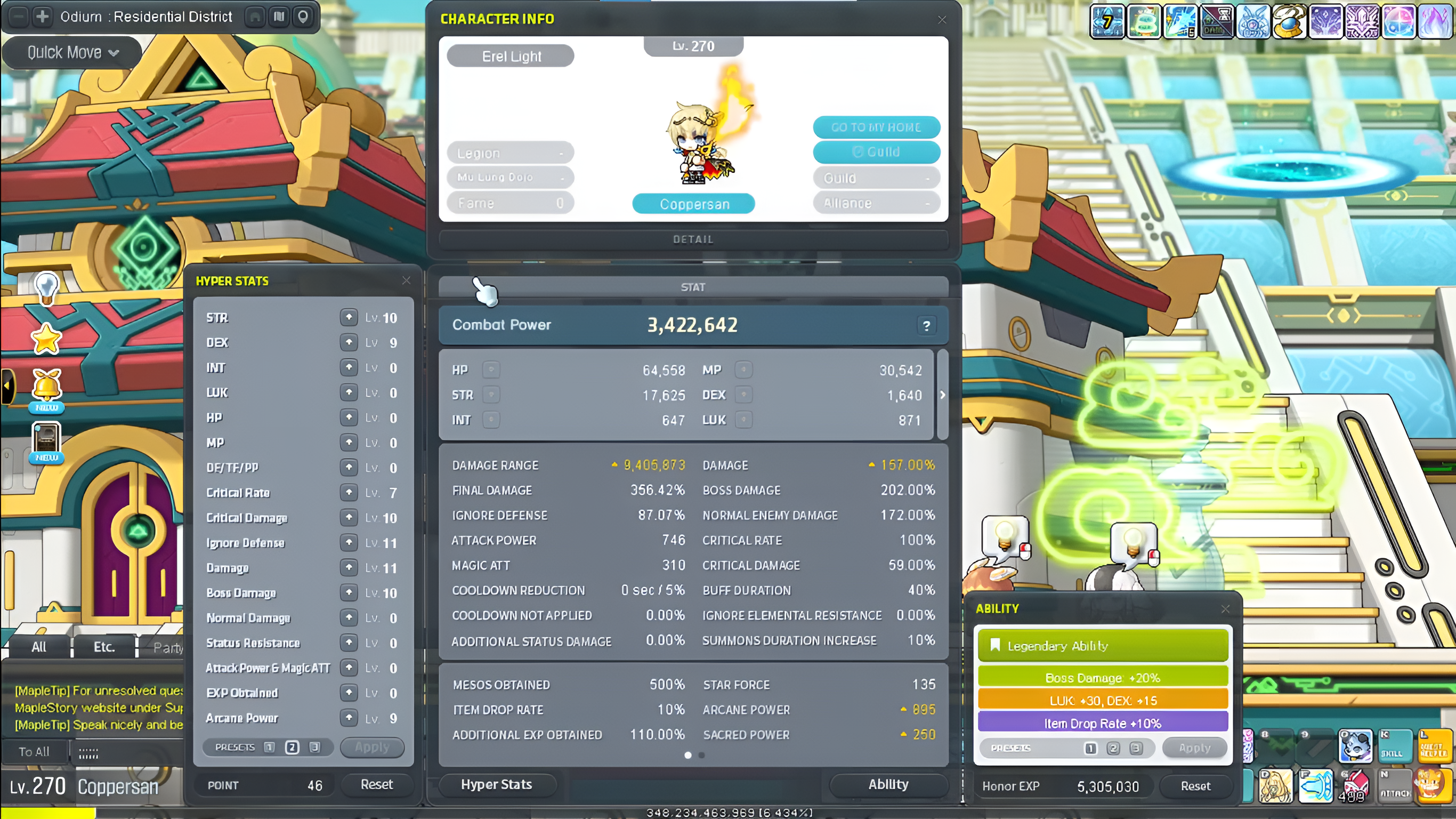Click Go To My Home button

coord(876,127)
